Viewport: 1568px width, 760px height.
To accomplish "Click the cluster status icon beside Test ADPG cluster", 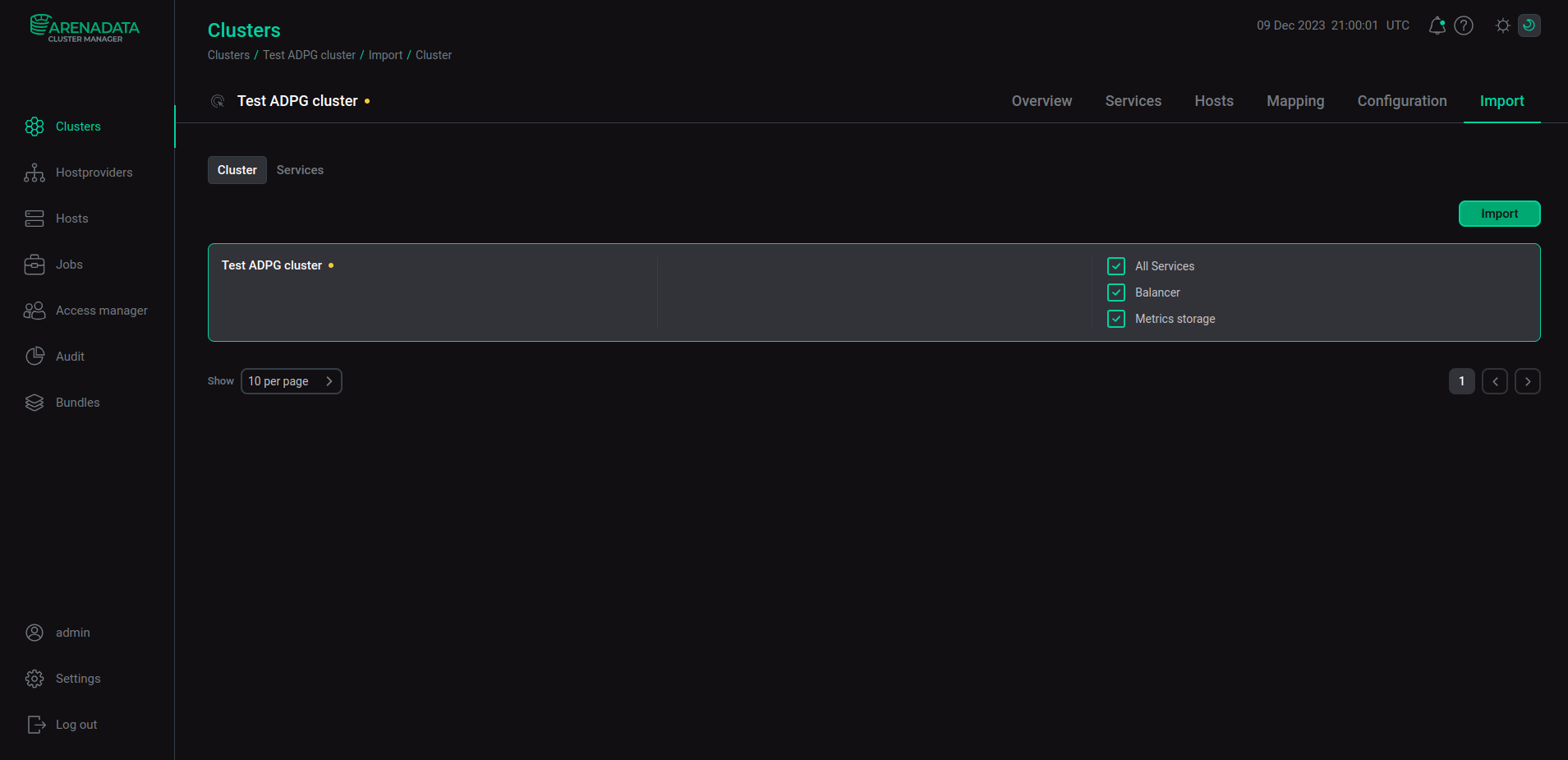I will pyautogui.click(x=218, y=101).
